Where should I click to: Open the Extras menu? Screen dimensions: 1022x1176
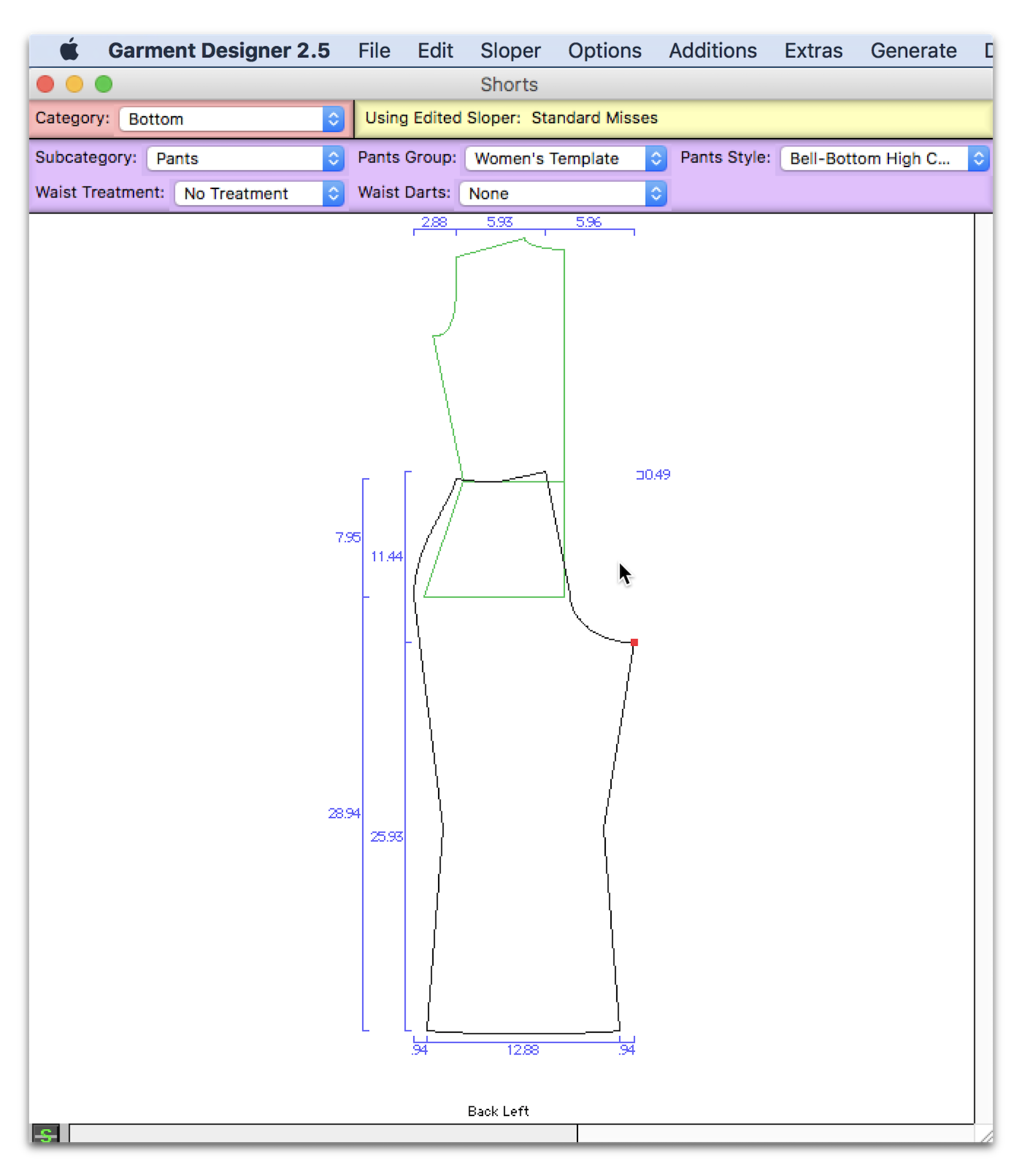click(813, 50)
